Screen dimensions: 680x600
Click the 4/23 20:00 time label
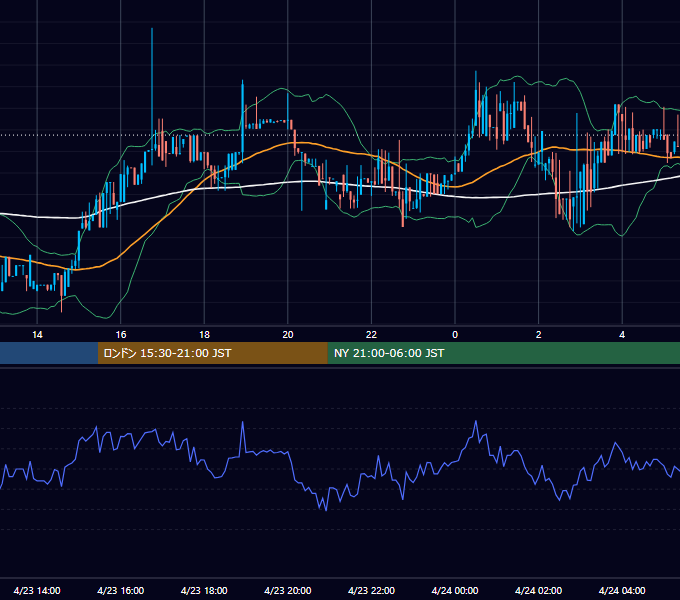[x=288, y=590]
